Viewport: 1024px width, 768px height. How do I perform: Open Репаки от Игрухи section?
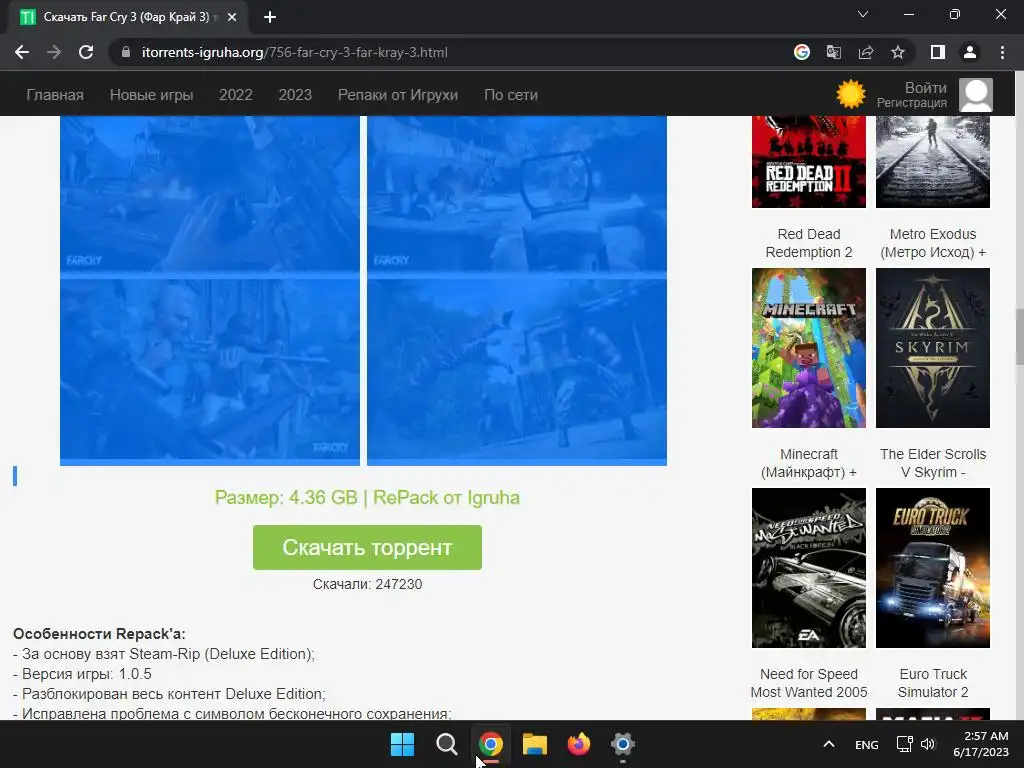tap(398, 95)
